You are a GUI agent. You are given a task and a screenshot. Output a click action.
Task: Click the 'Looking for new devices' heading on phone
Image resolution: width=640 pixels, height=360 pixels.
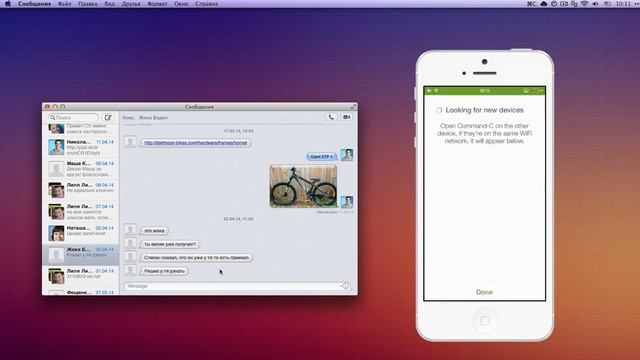point(484,110)
